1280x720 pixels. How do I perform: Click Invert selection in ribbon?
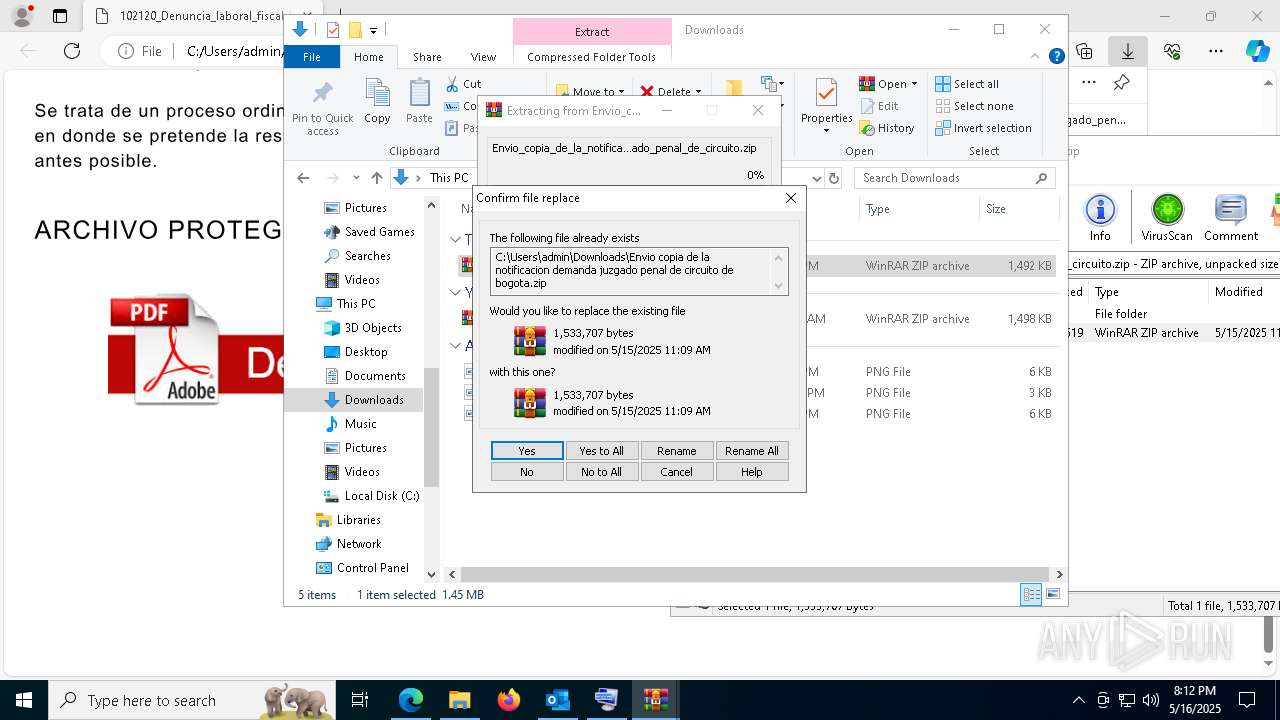pos(983,128)
